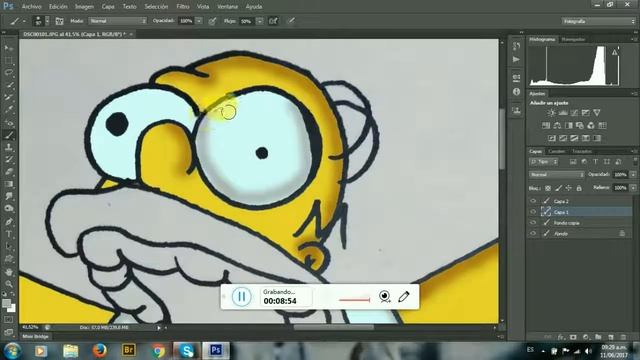The height and width of the screenshot is (360, 640).
Task: Hide the Fondo layer
Action: tap(533, 233)
